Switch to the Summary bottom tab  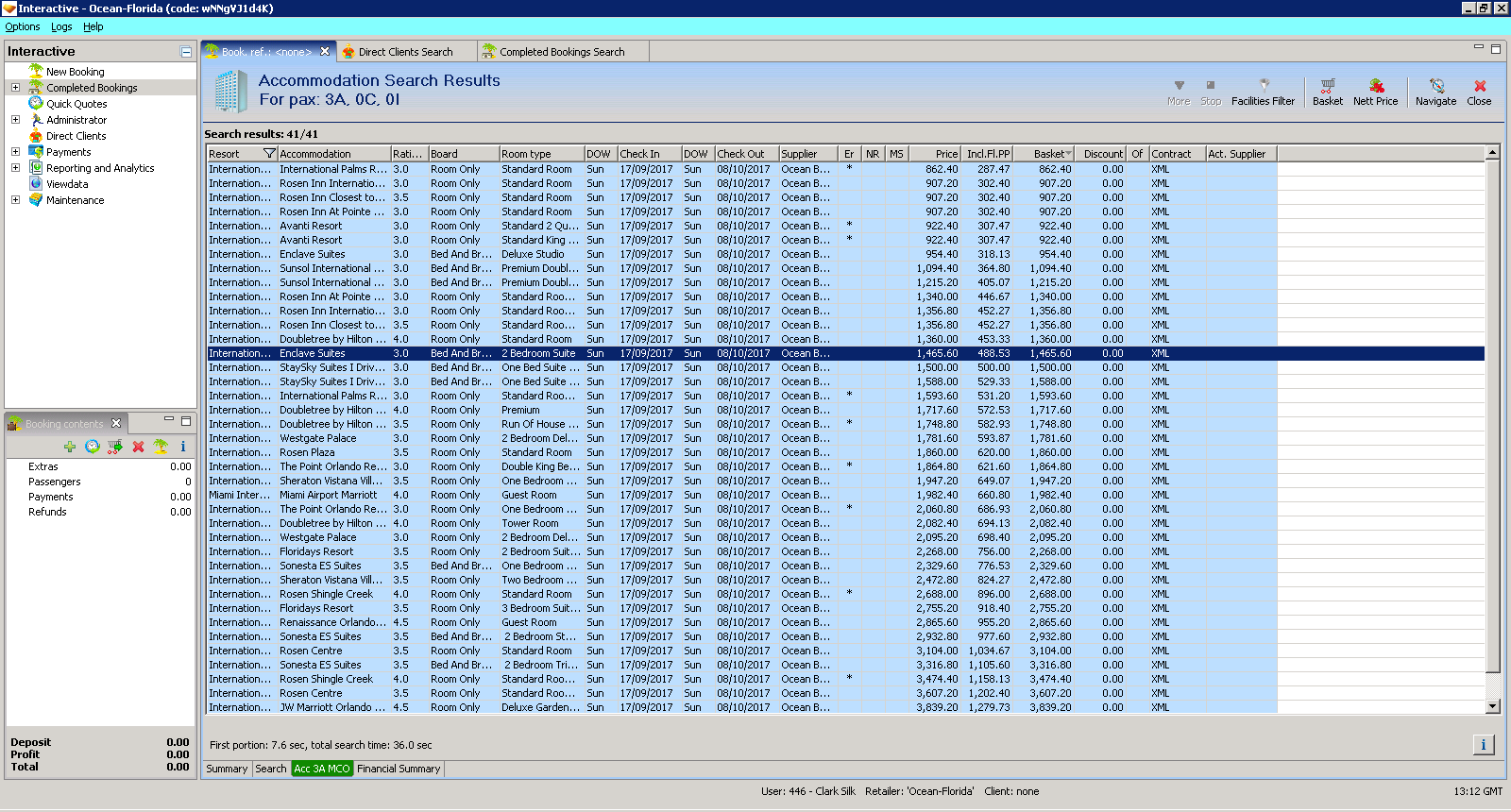coord(227,769)
